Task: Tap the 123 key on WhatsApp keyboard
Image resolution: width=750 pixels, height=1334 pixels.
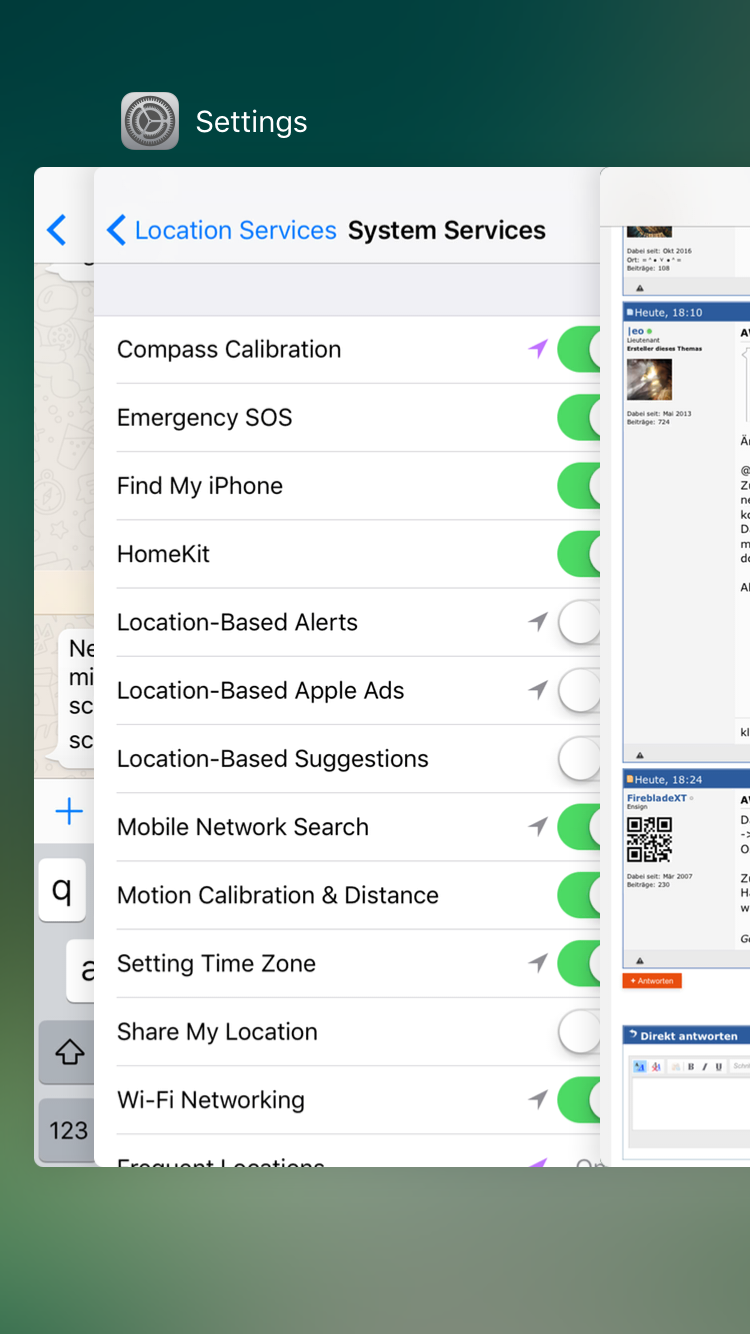Action: tap(67, 1131)
